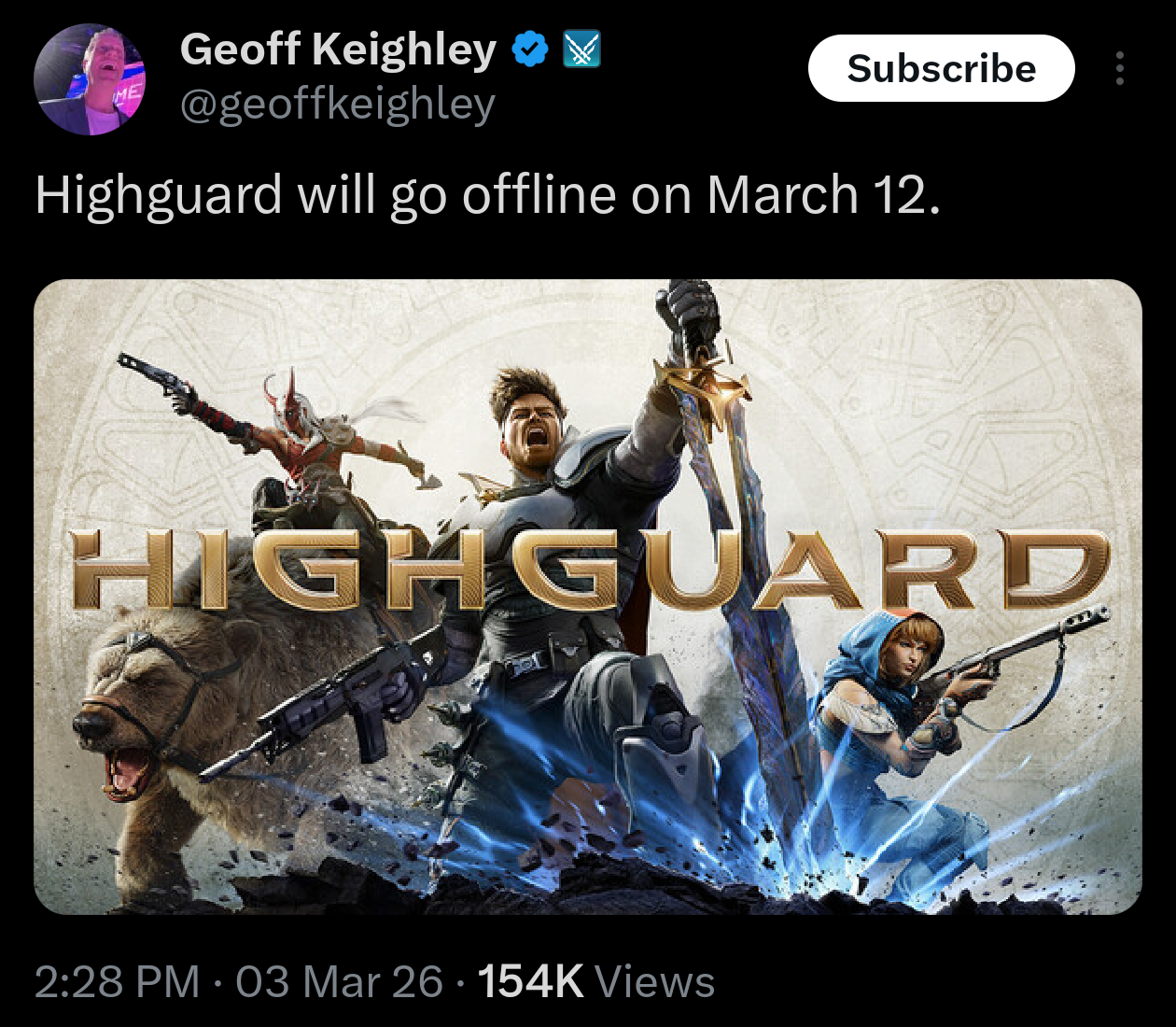Click the gold HIGHGUARD logo in the image
The image size is (1176, 1027).
click(590, 570)
